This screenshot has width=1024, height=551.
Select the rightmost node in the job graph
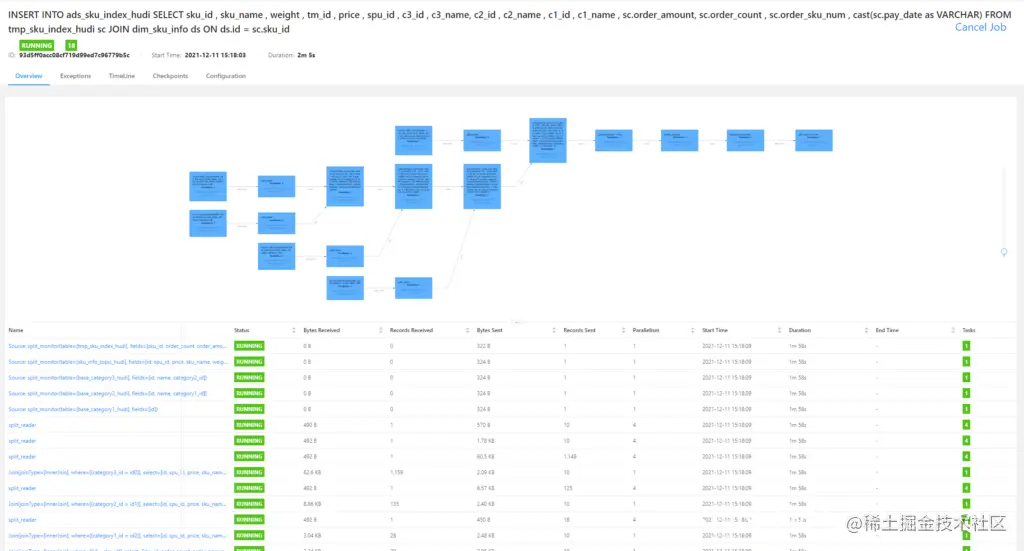[814, 140]
